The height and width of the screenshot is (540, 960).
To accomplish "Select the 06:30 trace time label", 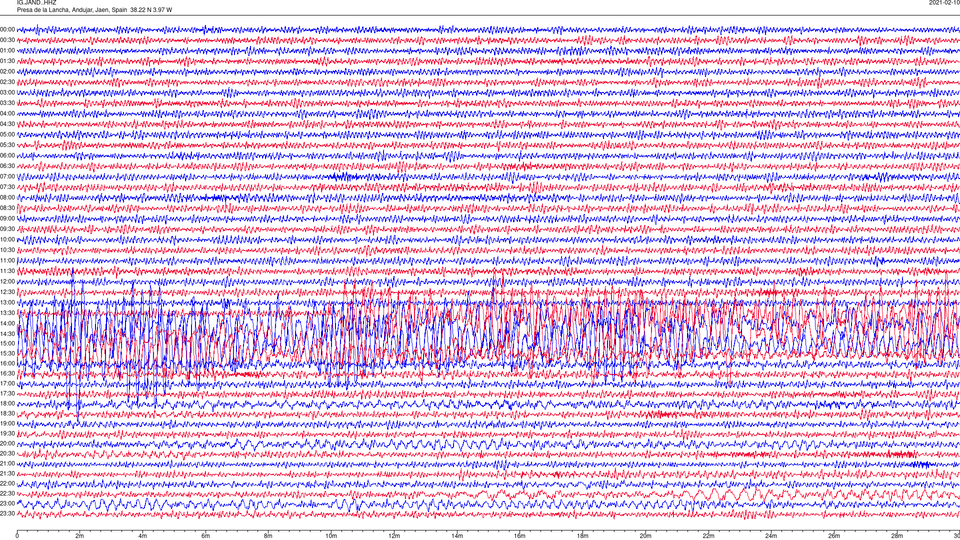I will coord(7,166).
